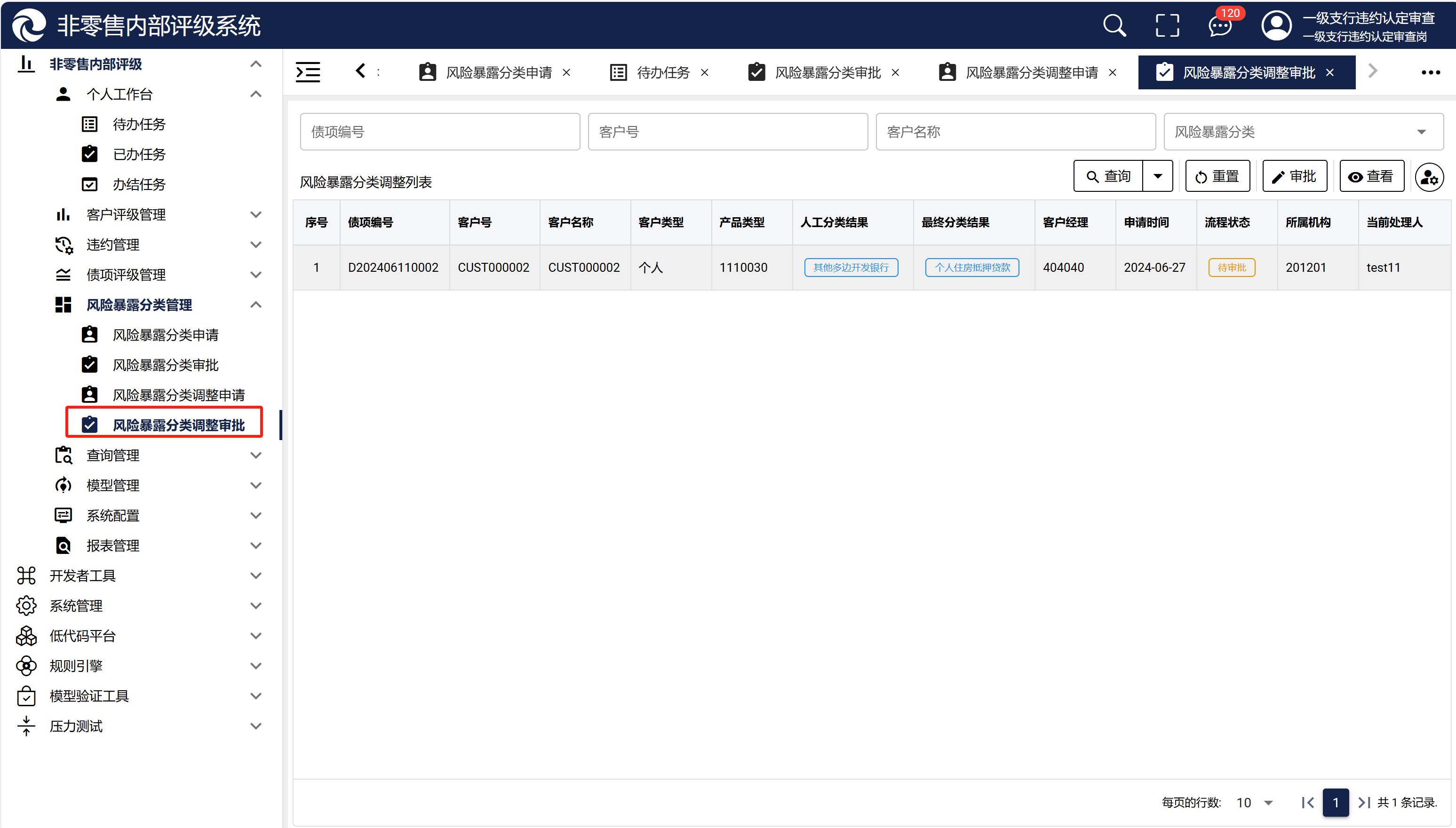Click the user avatar icon
1456x828 pixels.
(1276, 25)
